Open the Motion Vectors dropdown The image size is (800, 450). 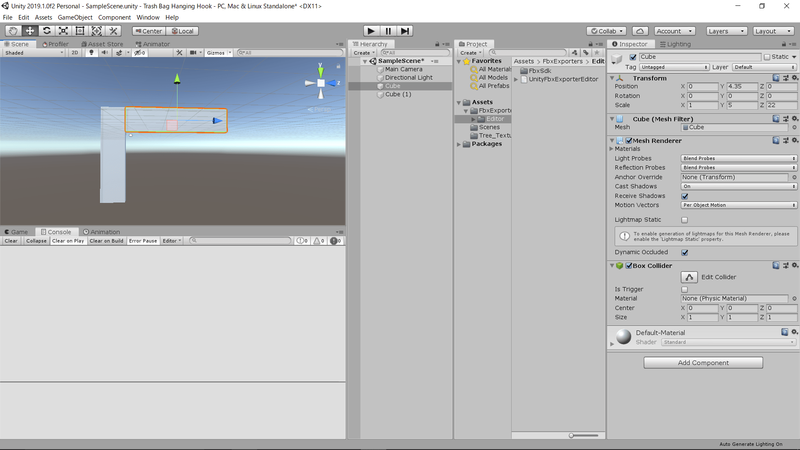click(x=738, y=205)
